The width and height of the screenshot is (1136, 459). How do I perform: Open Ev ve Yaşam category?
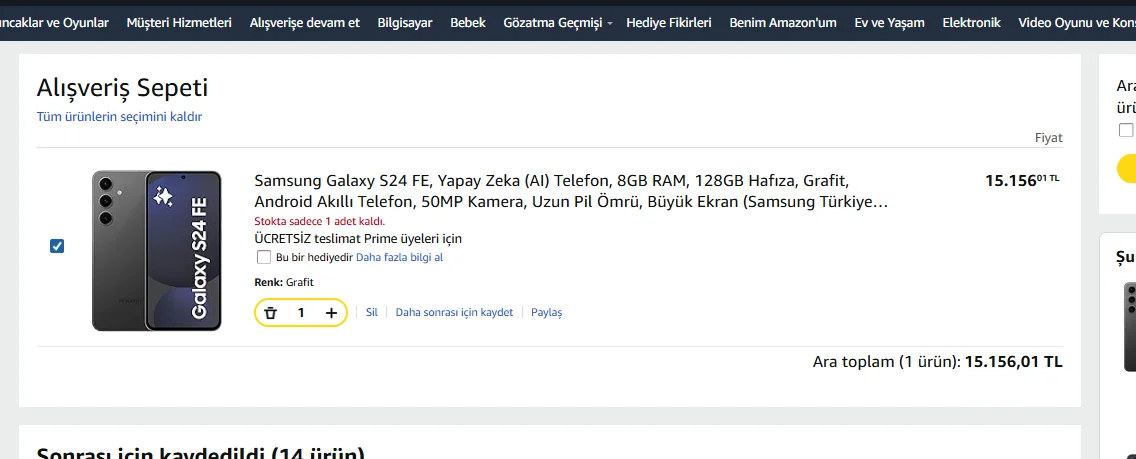(x=889, y=22)
